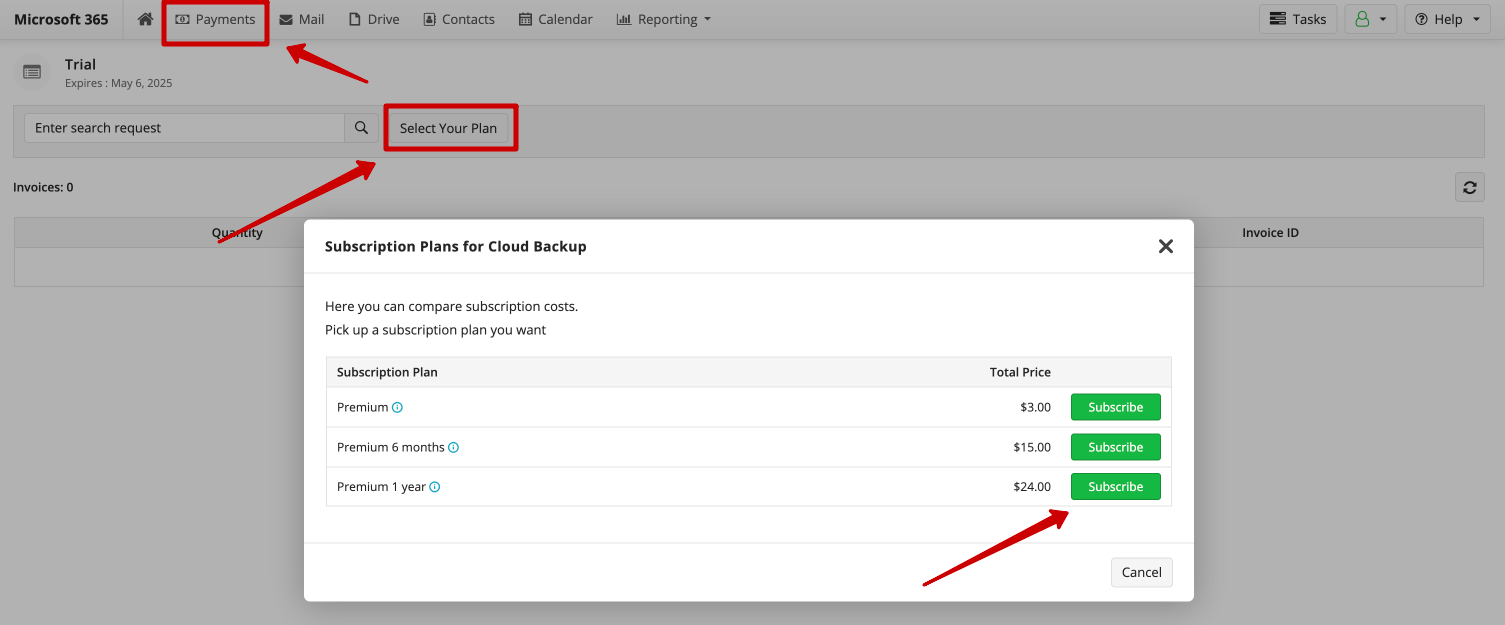Screen dimensions: 1505x625
Task: Open the Drive section
Action: tap(374, 19)
